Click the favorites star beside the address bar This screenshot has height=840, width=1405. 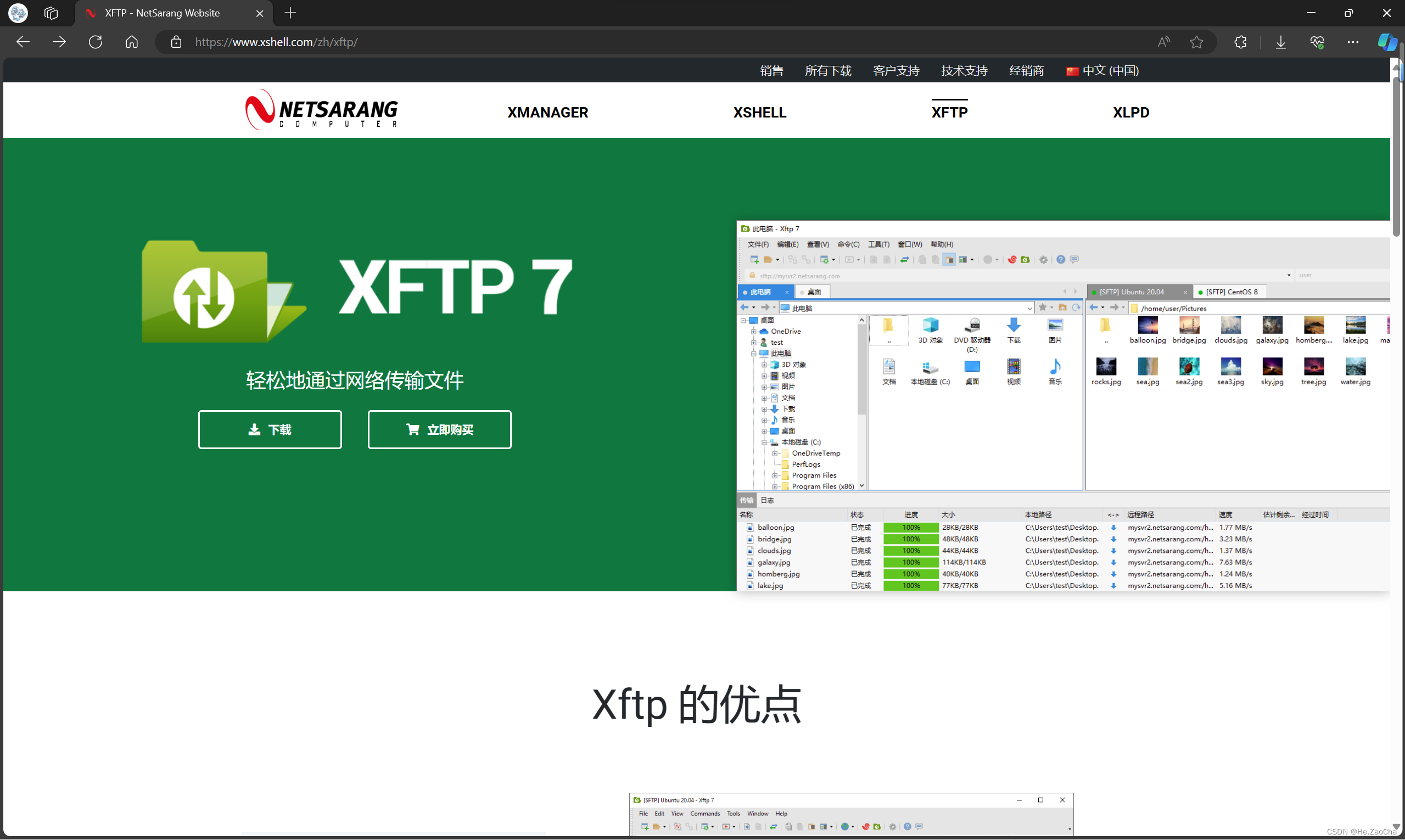[1043, 307]
